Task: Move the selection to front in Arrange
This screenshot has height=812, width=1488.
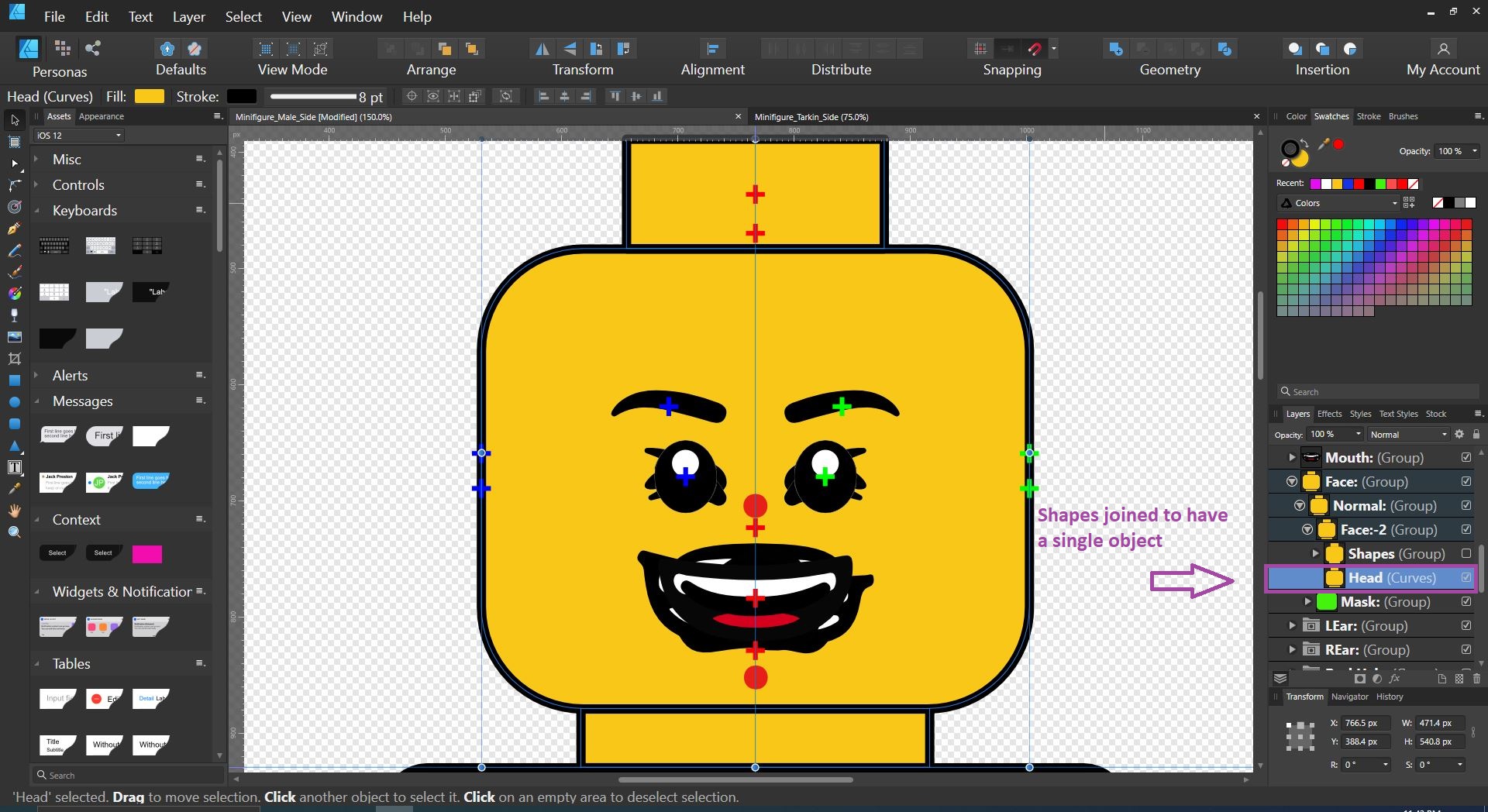Action: [471, 49]
